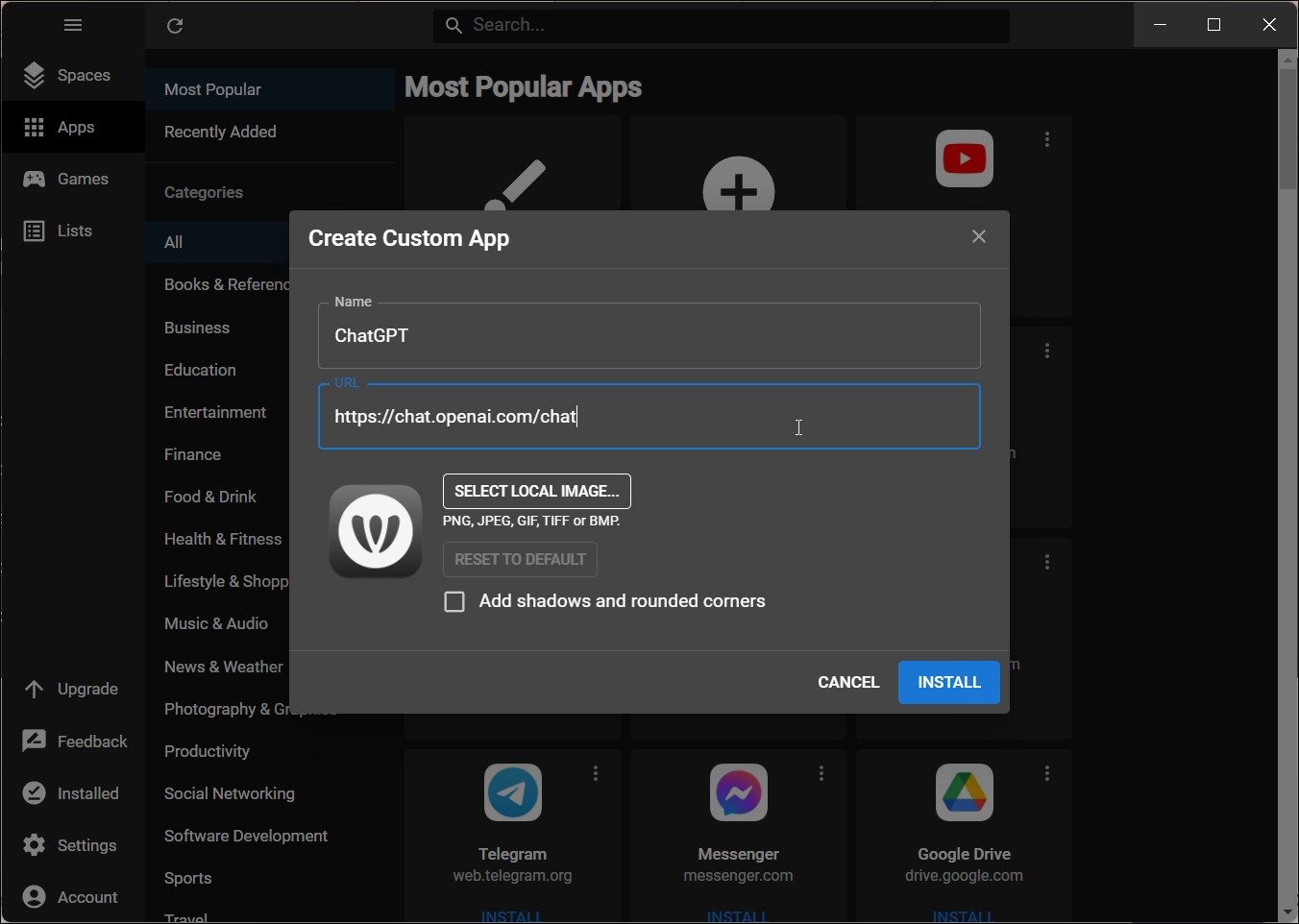Open the Spaces section in sidebar
Viewport: 1299px width, 924px height.
(72, 75)
